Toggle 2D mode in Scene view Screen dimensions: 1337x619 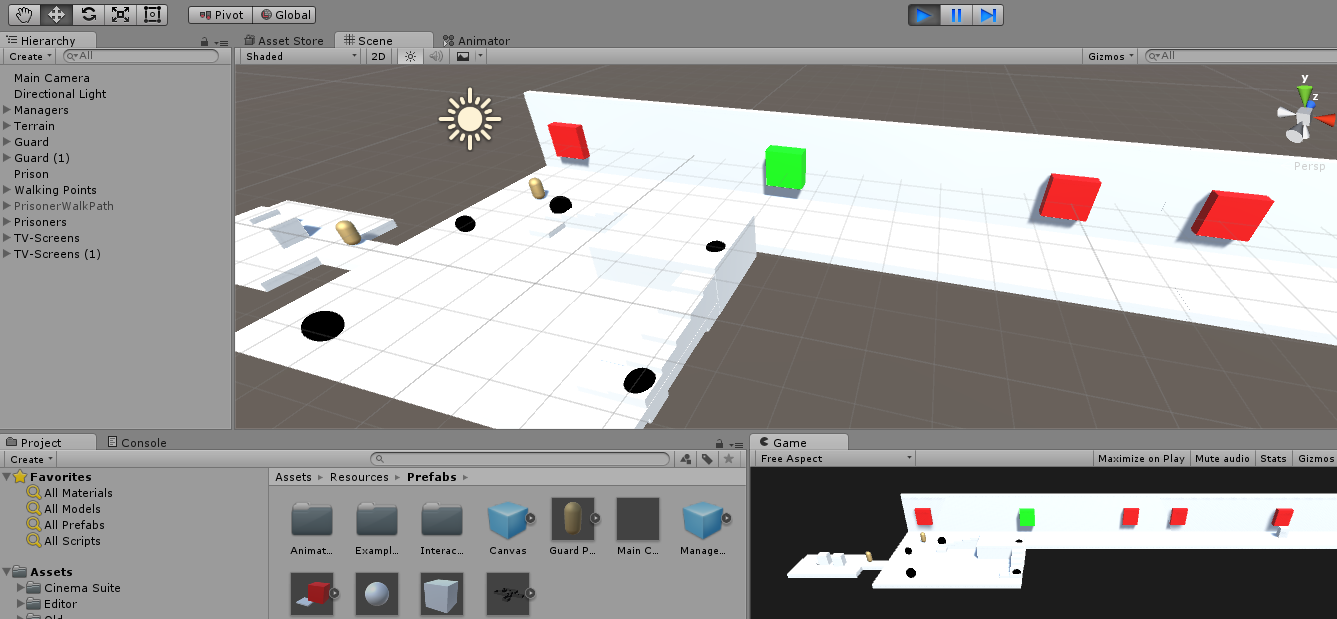tap(378, 57)
